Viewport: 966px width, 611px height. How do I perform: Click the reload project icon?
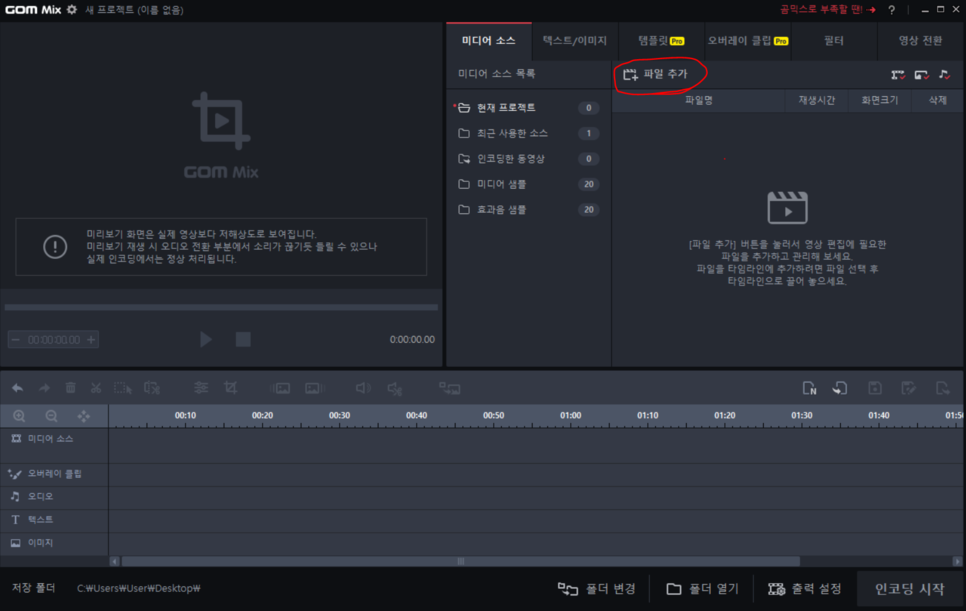tap(840, 388)
